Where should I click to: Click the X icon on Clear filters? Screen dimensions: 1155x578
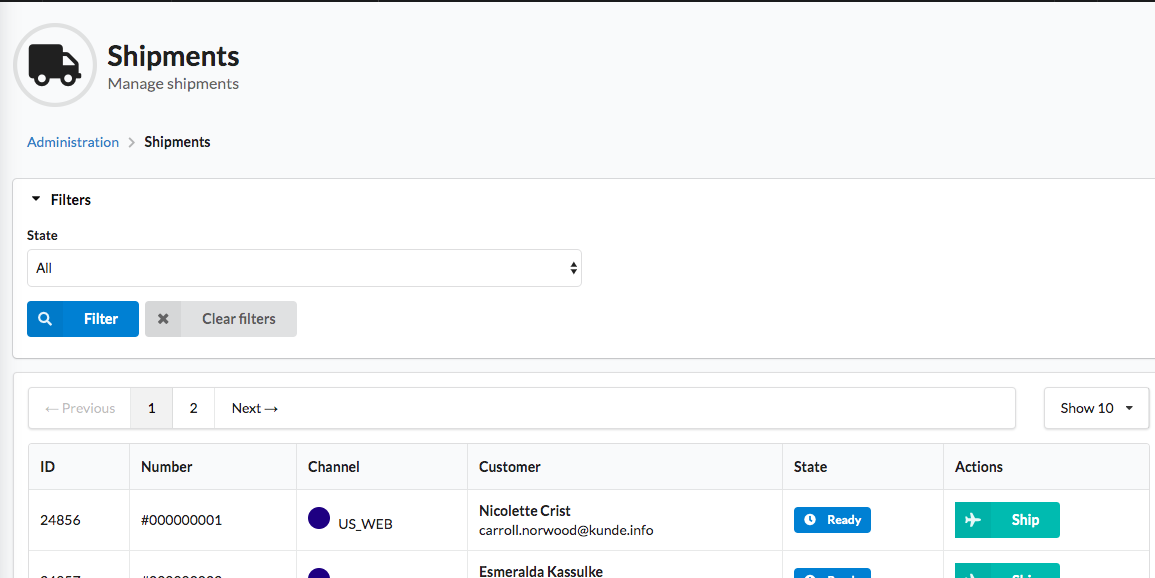point(163,319)
